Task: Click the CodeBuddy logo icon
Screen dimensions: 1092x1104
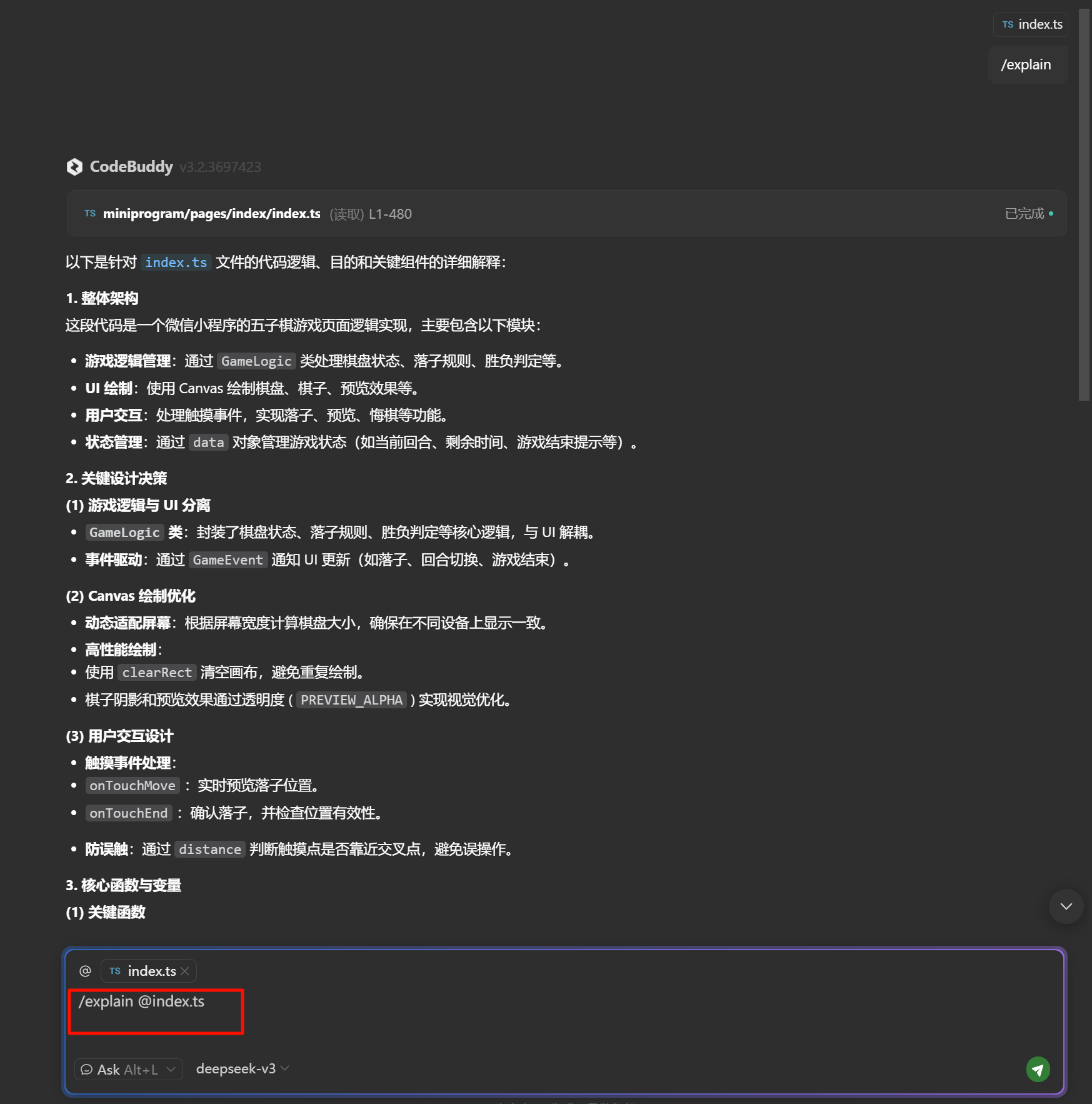Action: 74,167
